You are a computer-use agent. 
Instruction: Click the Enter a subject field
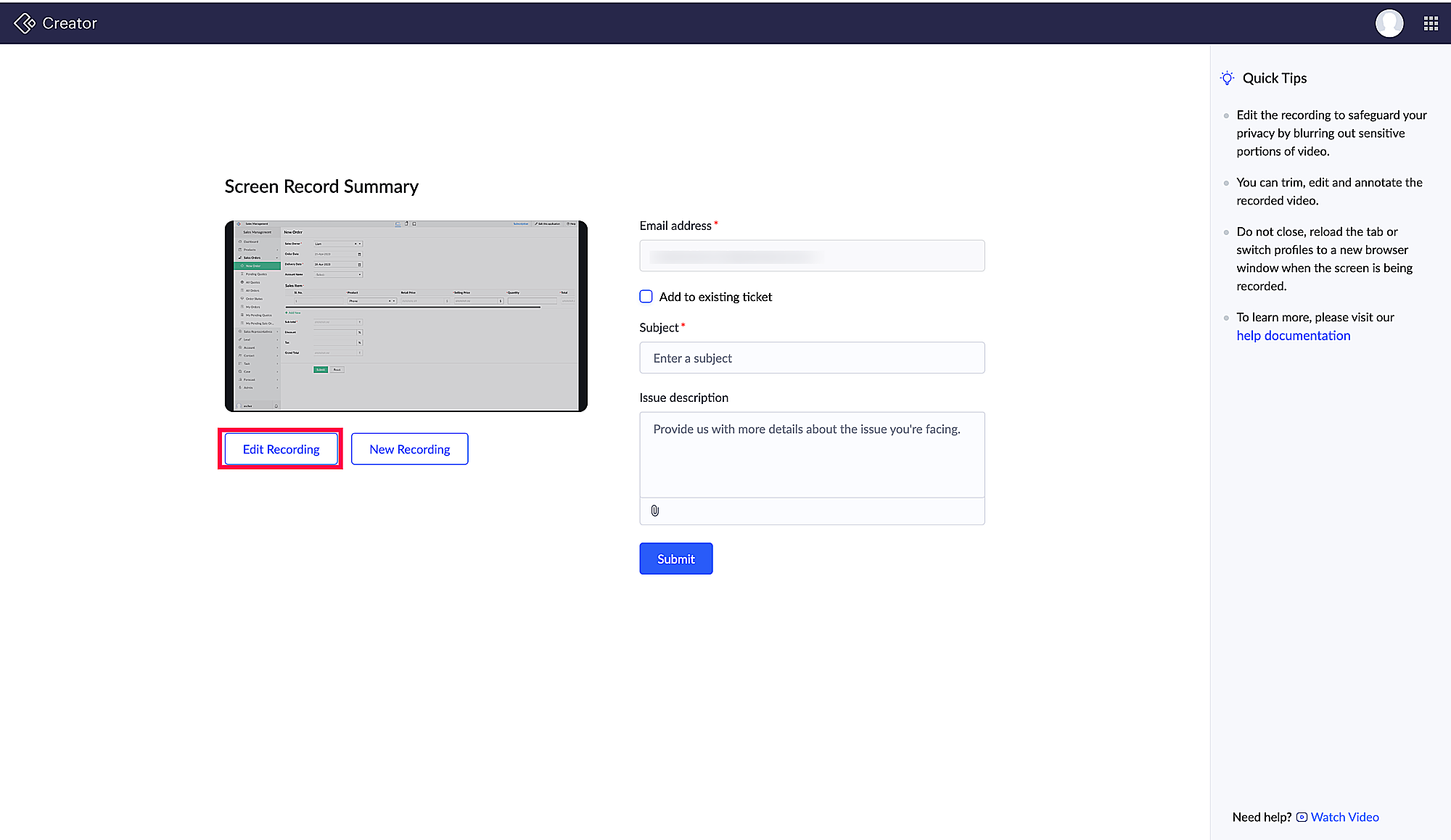pos(811,358)
